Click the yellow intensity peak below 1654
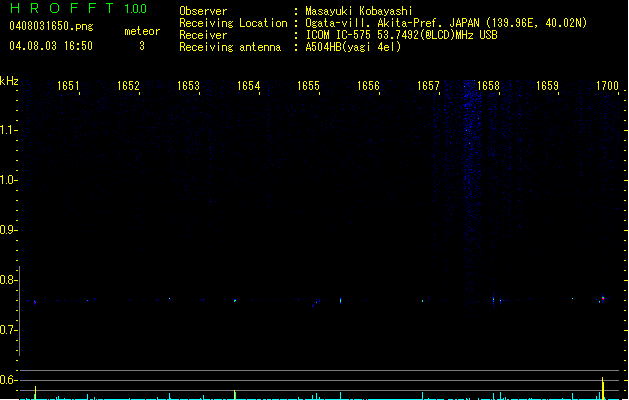Viewport: 629px width, 400px height. (x=235, y=395)
